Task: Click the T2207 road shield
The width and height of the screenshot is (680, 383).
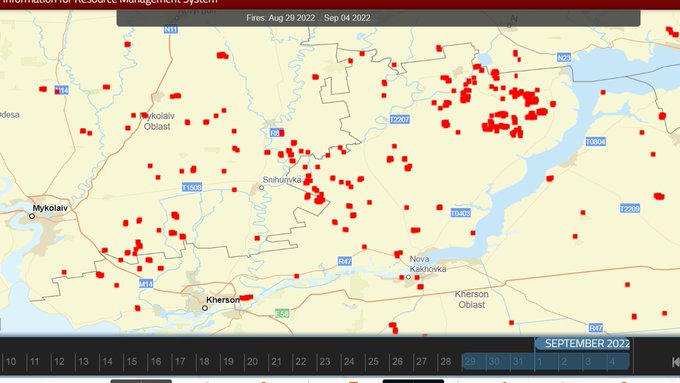Action: tap(399, 119)
